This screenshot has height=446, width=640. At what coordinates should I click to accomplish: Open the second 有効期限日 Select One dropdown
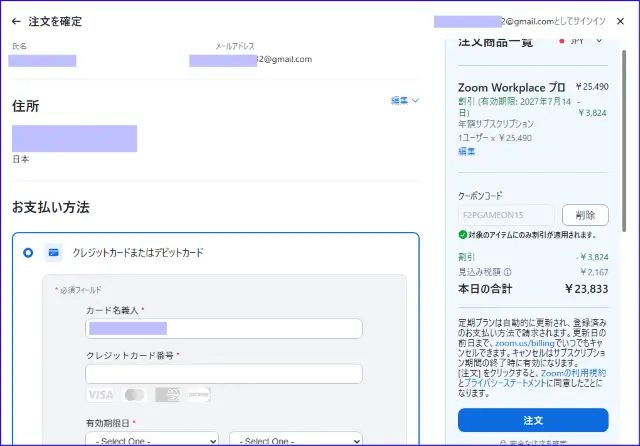[296, 440]
